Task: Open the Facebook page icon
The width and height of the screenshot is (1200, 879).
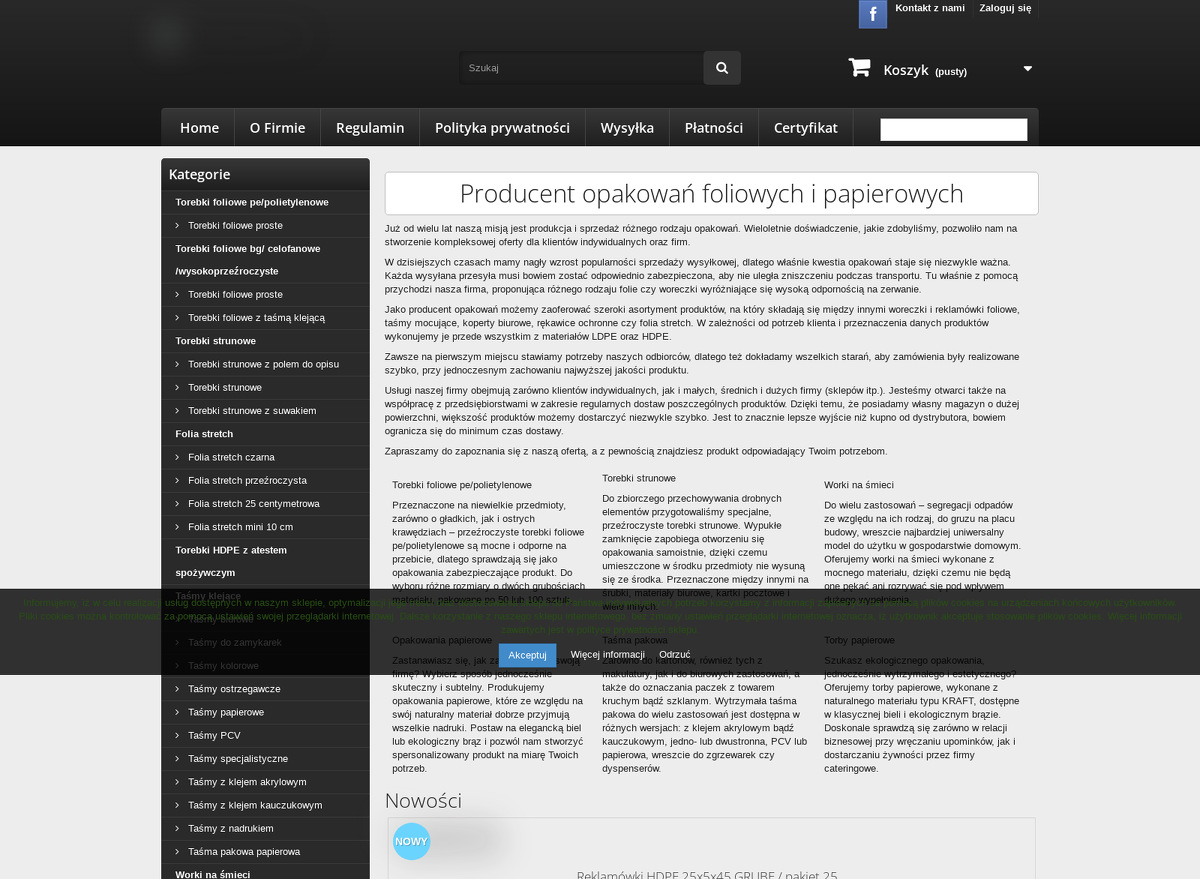Action: 872,14
